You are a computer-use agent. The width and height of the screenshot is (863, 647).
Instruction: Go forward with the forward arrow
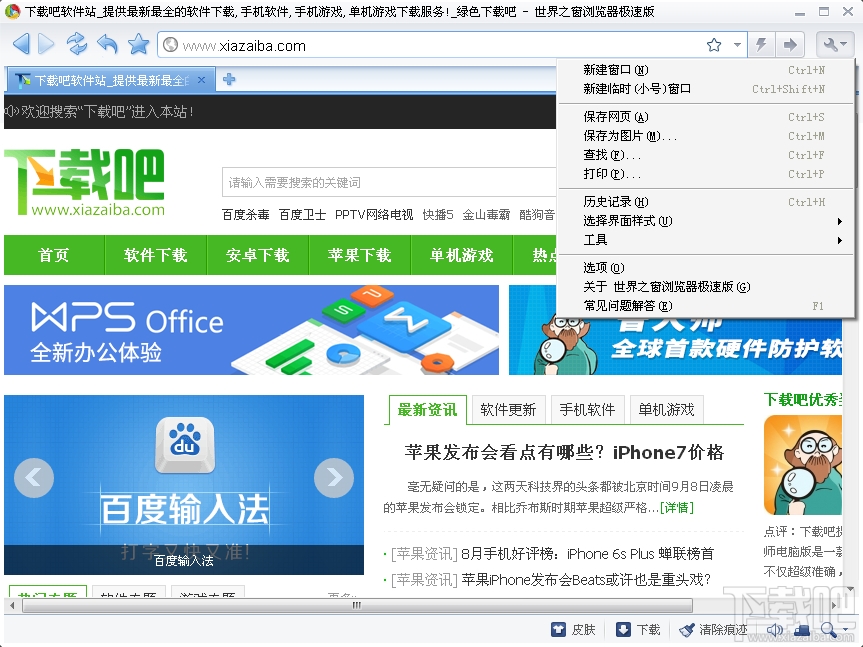tap(46, 44)
